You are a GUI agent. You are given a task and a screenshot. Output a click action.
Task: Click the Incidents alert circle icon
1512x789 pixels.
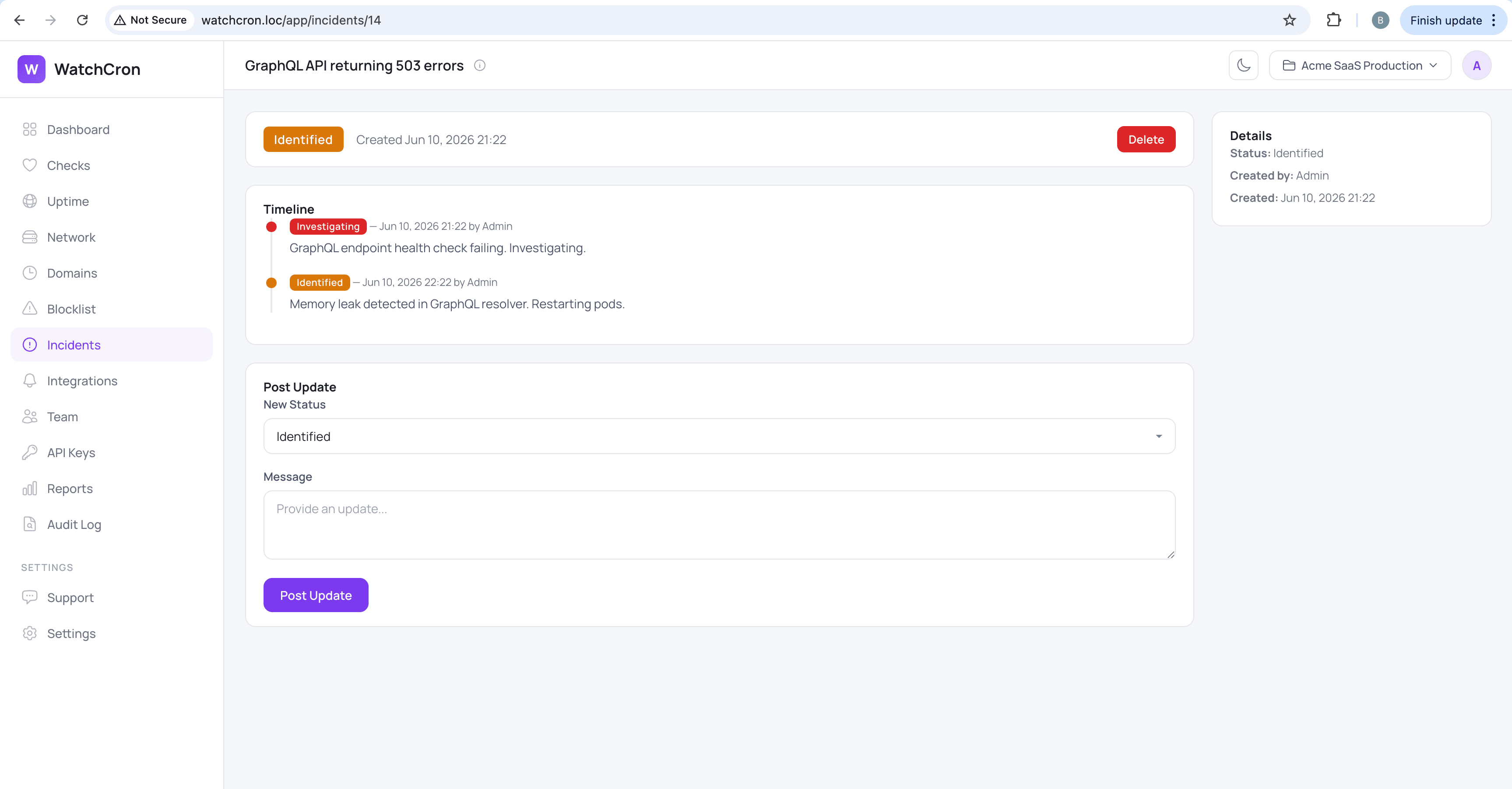(29, 345)
